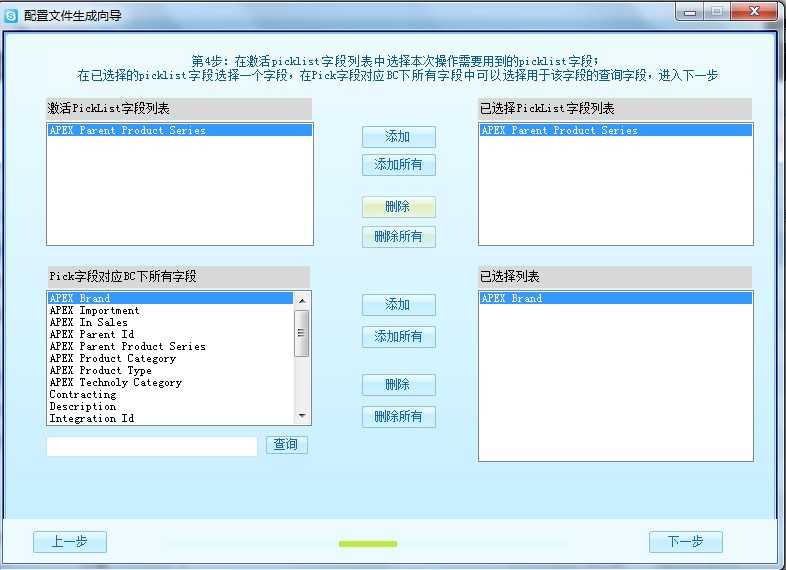Viewport: 786px width, 570px height.
Task: Select APEX Brand in 已选择列表
Action: (x=616, y=298)
